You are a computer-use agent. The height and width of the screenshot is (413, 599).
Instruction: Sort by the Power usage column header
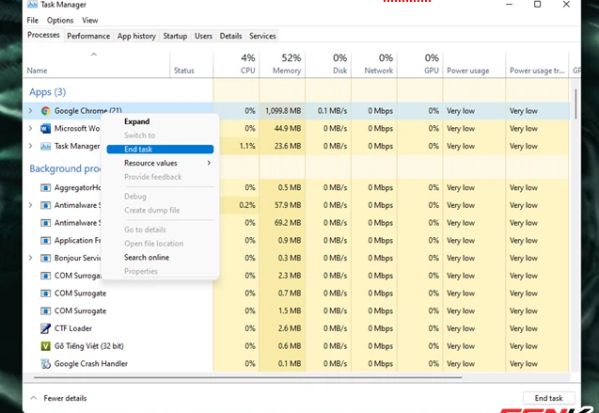(474, 64)
